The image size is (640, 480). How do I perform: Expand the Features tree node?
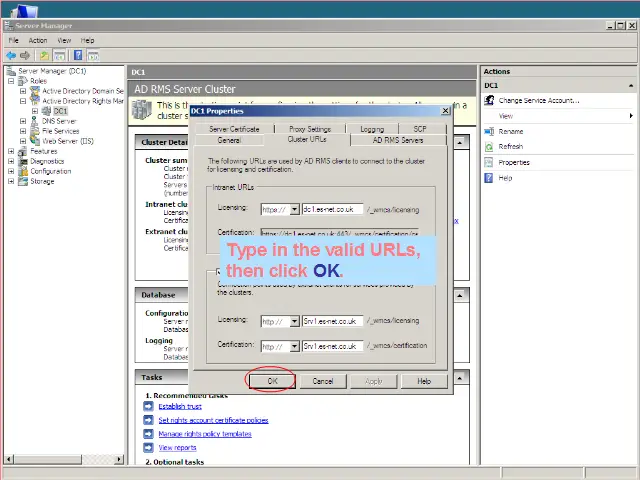click(11, 151)
